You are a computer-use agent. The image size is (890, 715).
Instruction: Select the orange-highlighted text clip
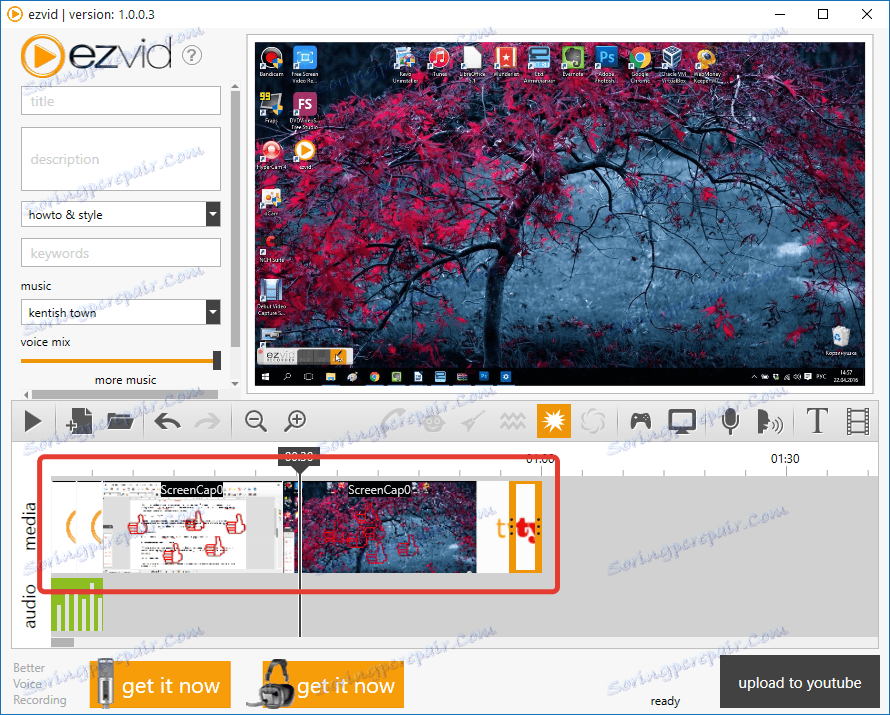(x=526, y=527)
